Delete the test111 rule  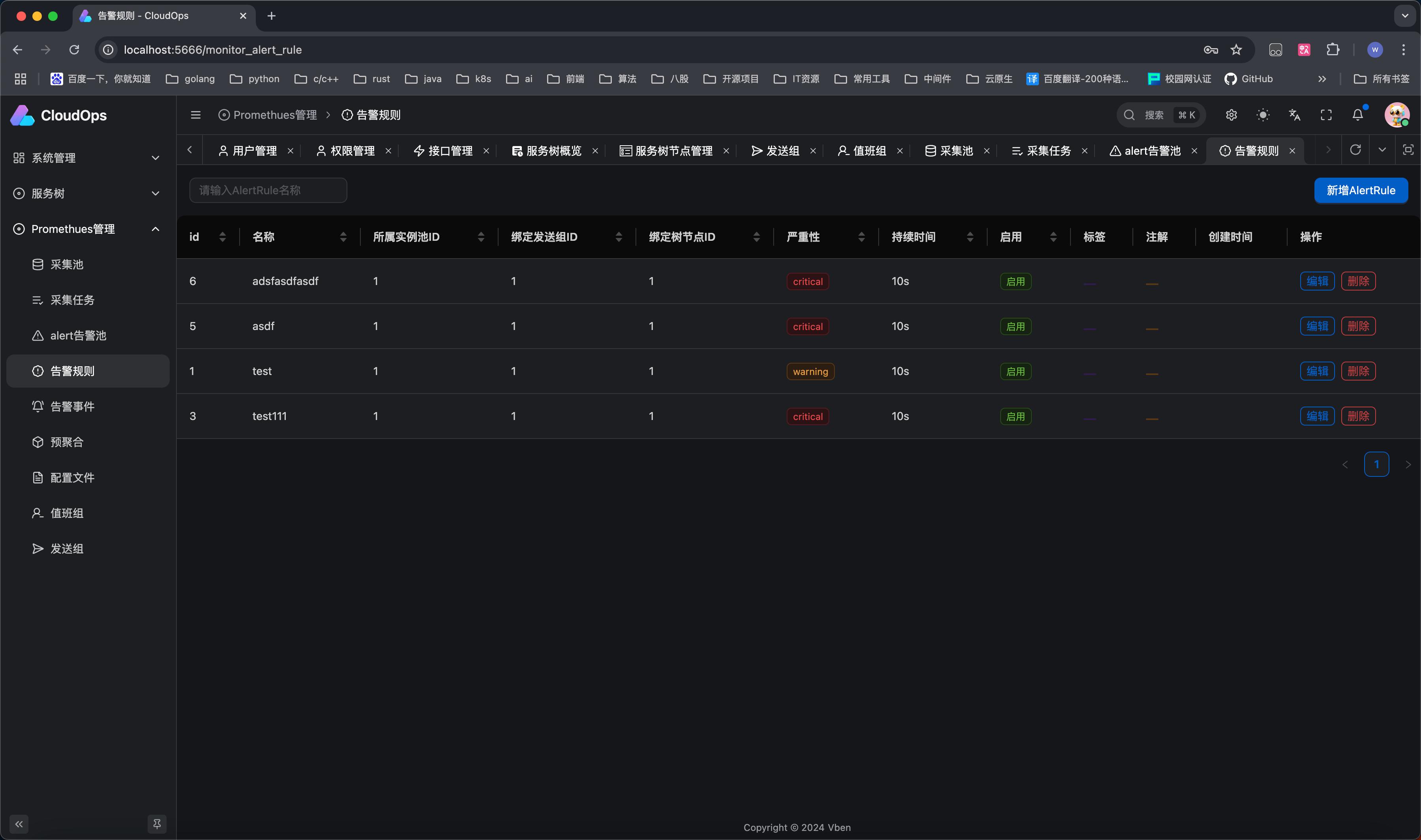pyautogui.click(x=1358, y=416)
